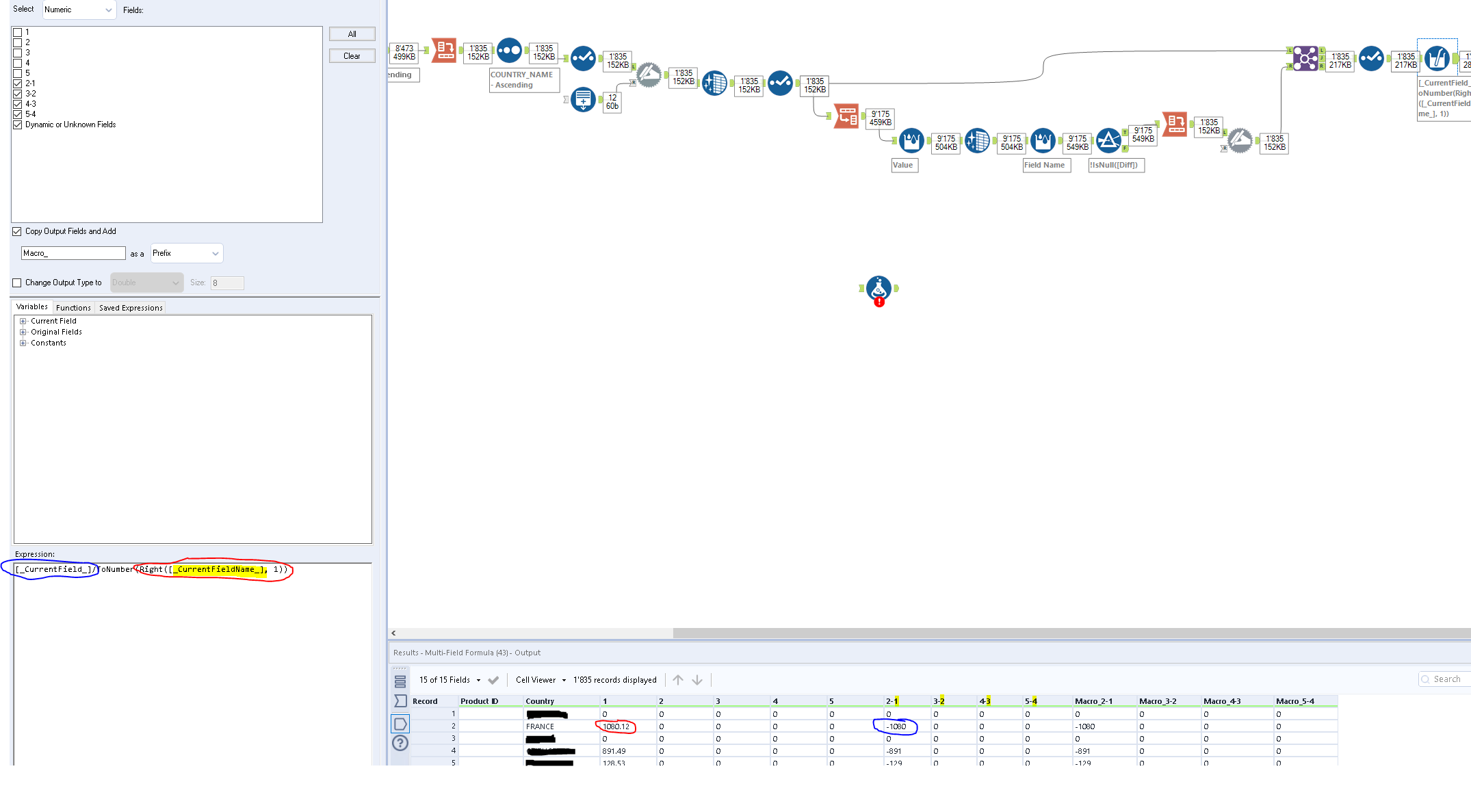Open the Select Numeric dropdown
1471x812 pixels.
click(79, 10)
